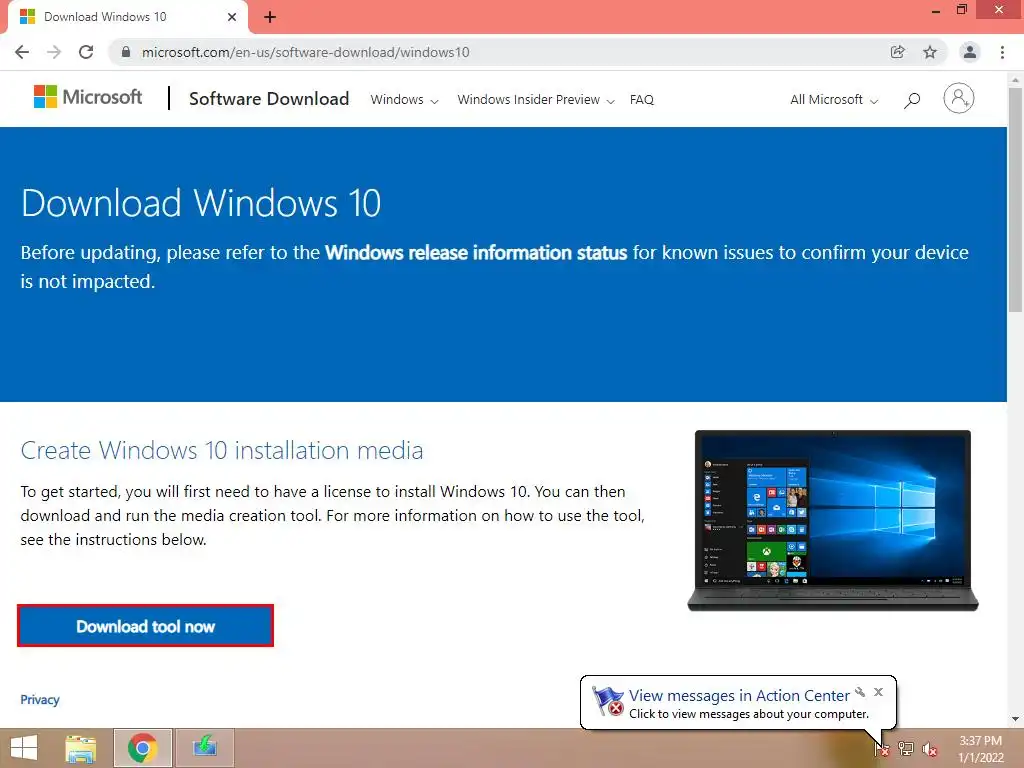Viewport: 1024px width, 768px height.
Task: Open File Explorer from the taskbar
Action: (x=81, y=748)
